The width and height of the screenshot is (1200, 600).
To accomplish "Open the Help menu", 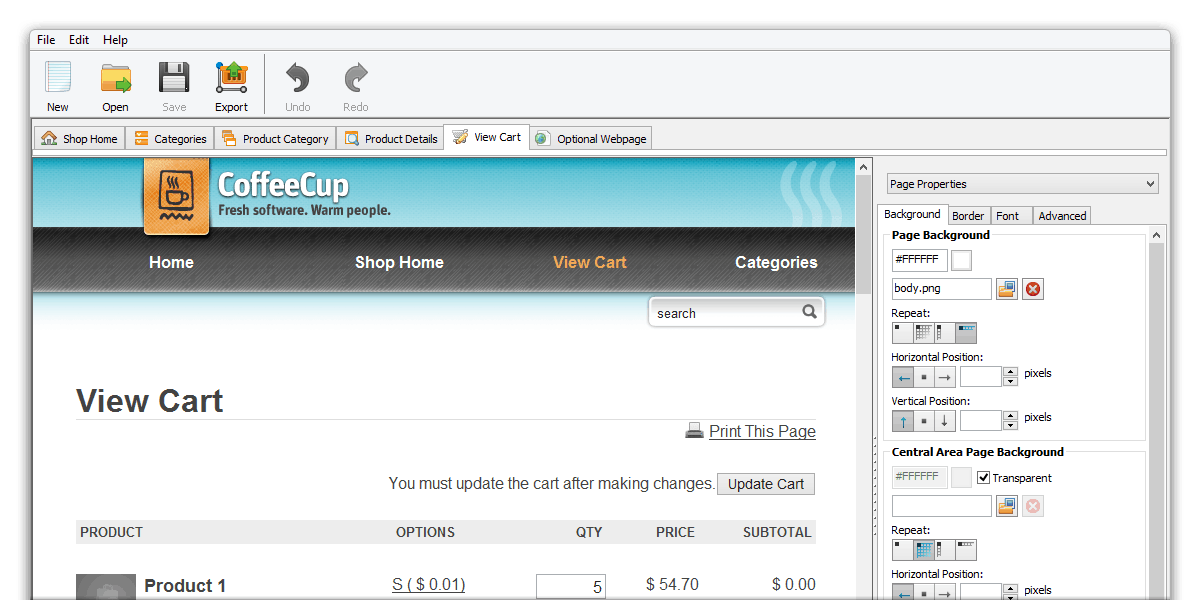I will pyautogui.click(x=115, y=40).
